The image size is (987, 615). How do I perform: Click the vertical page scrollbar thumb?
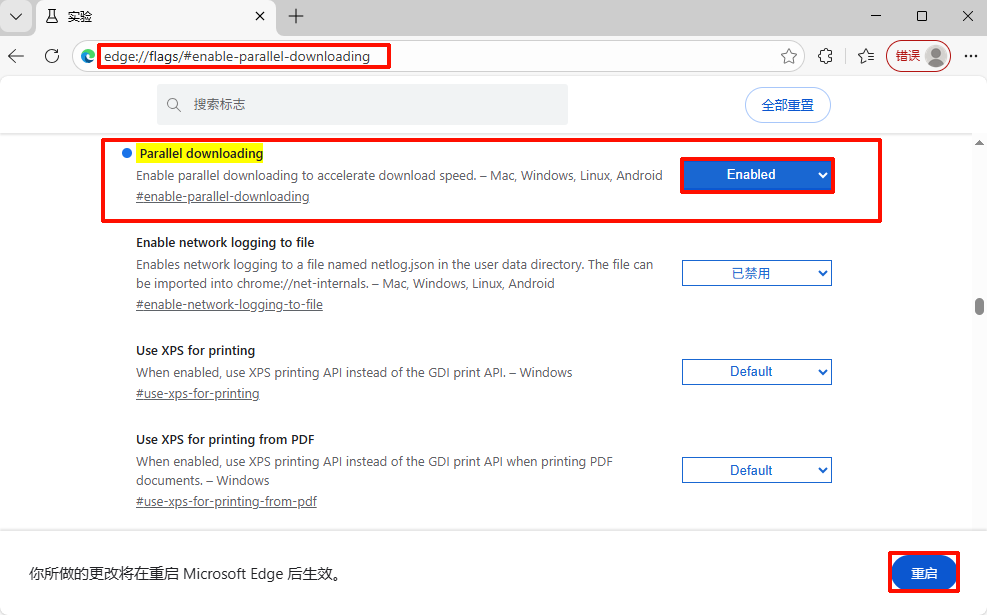(979, 307)
